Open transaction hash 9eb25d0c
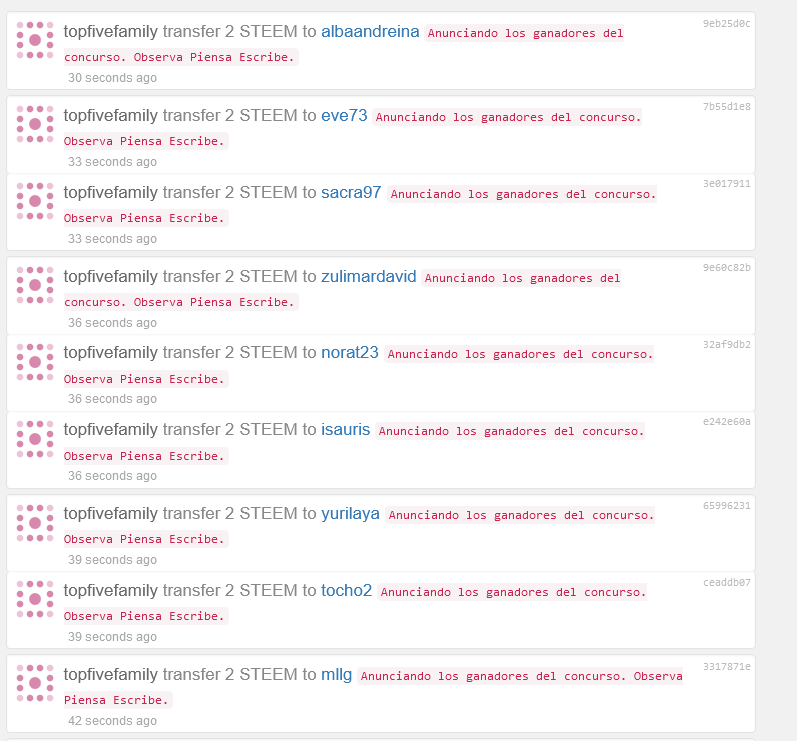This screenshot has width=797, height=741. coord(726,23)
